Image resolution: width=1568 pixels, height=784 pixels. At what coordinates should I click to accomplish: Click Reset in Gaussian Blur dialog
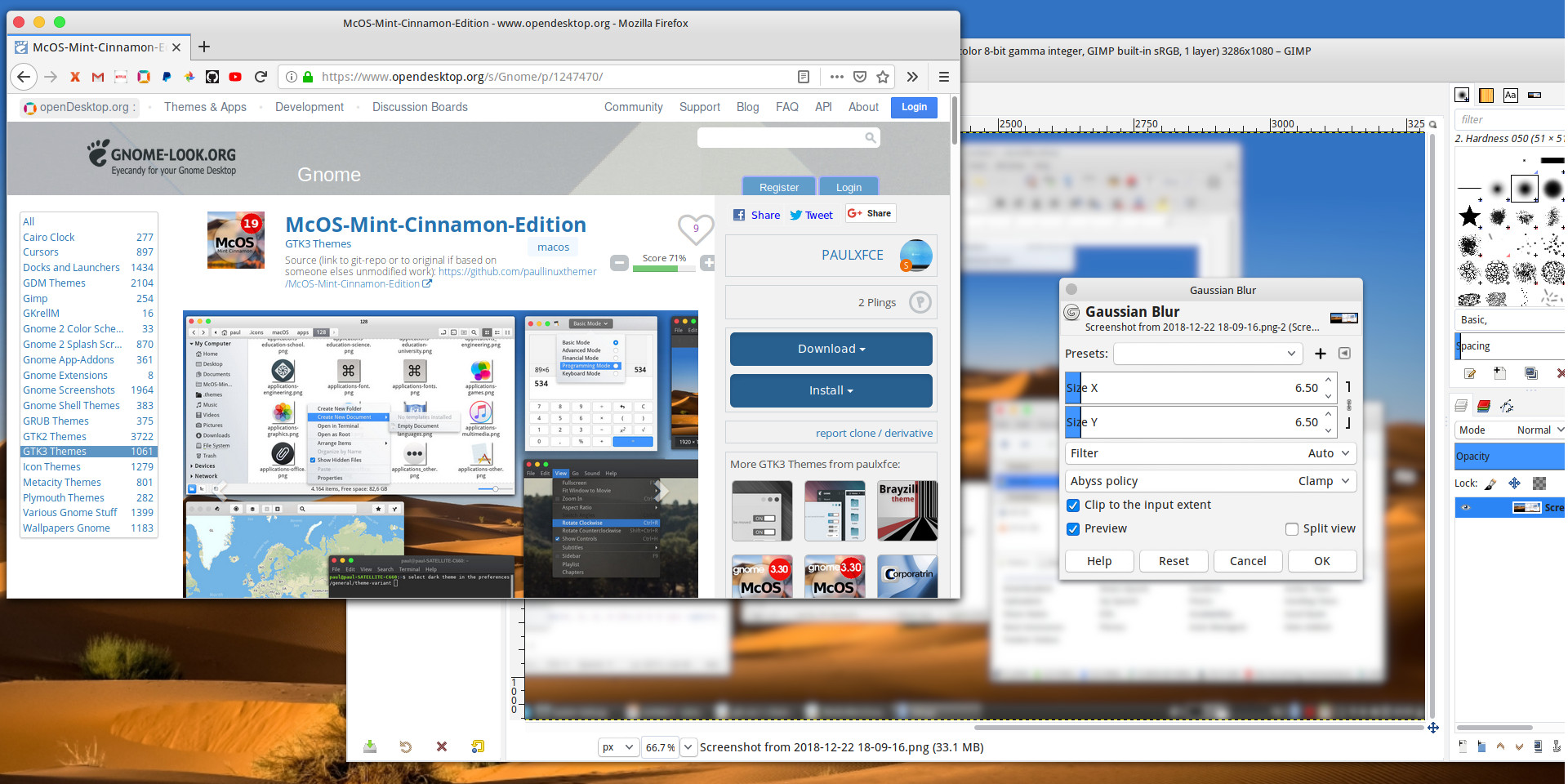point(1174,561)
